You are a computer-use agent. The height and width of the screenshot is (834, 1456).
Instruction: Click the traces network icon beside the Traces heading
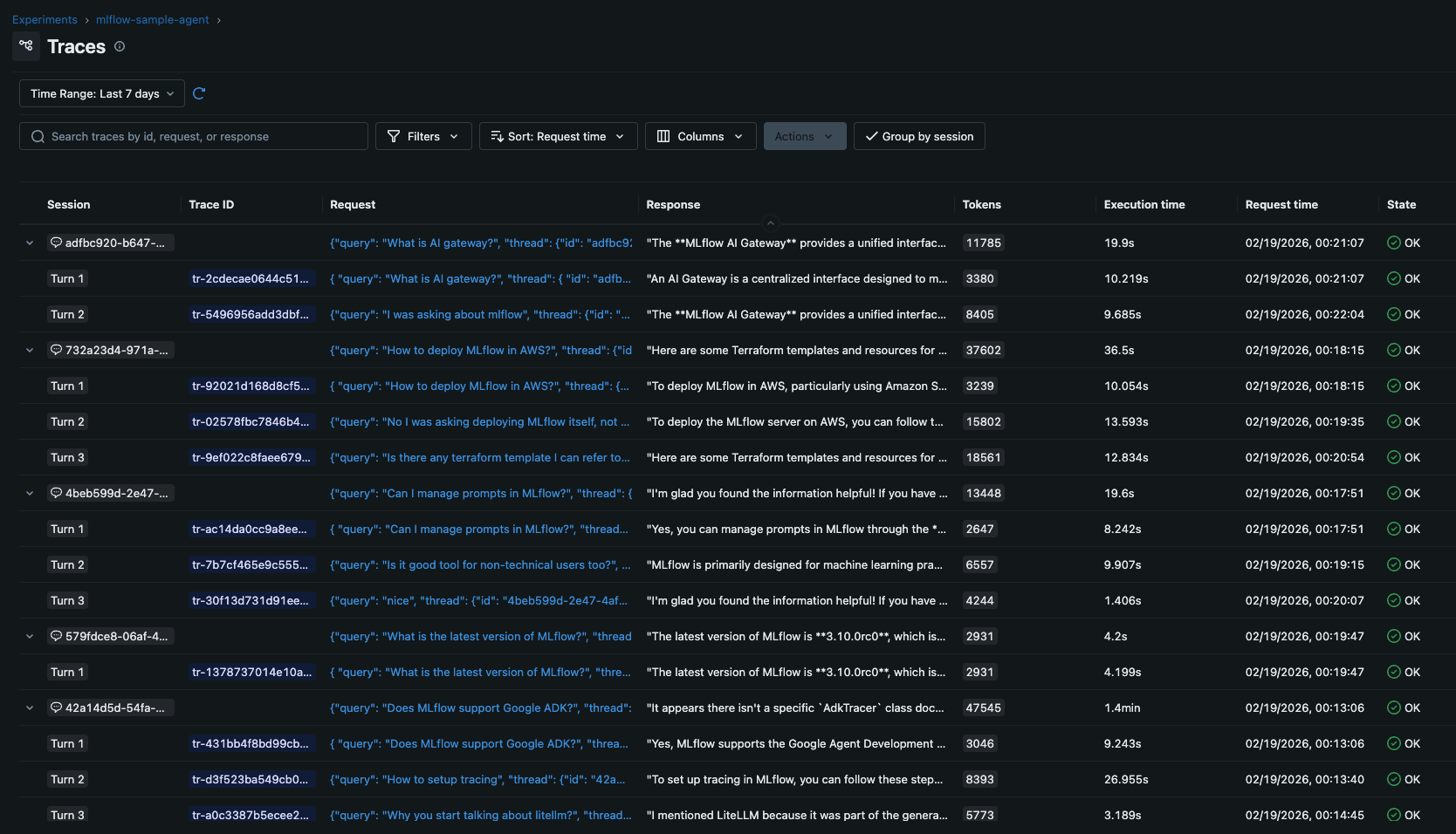(x=25, y=45)
